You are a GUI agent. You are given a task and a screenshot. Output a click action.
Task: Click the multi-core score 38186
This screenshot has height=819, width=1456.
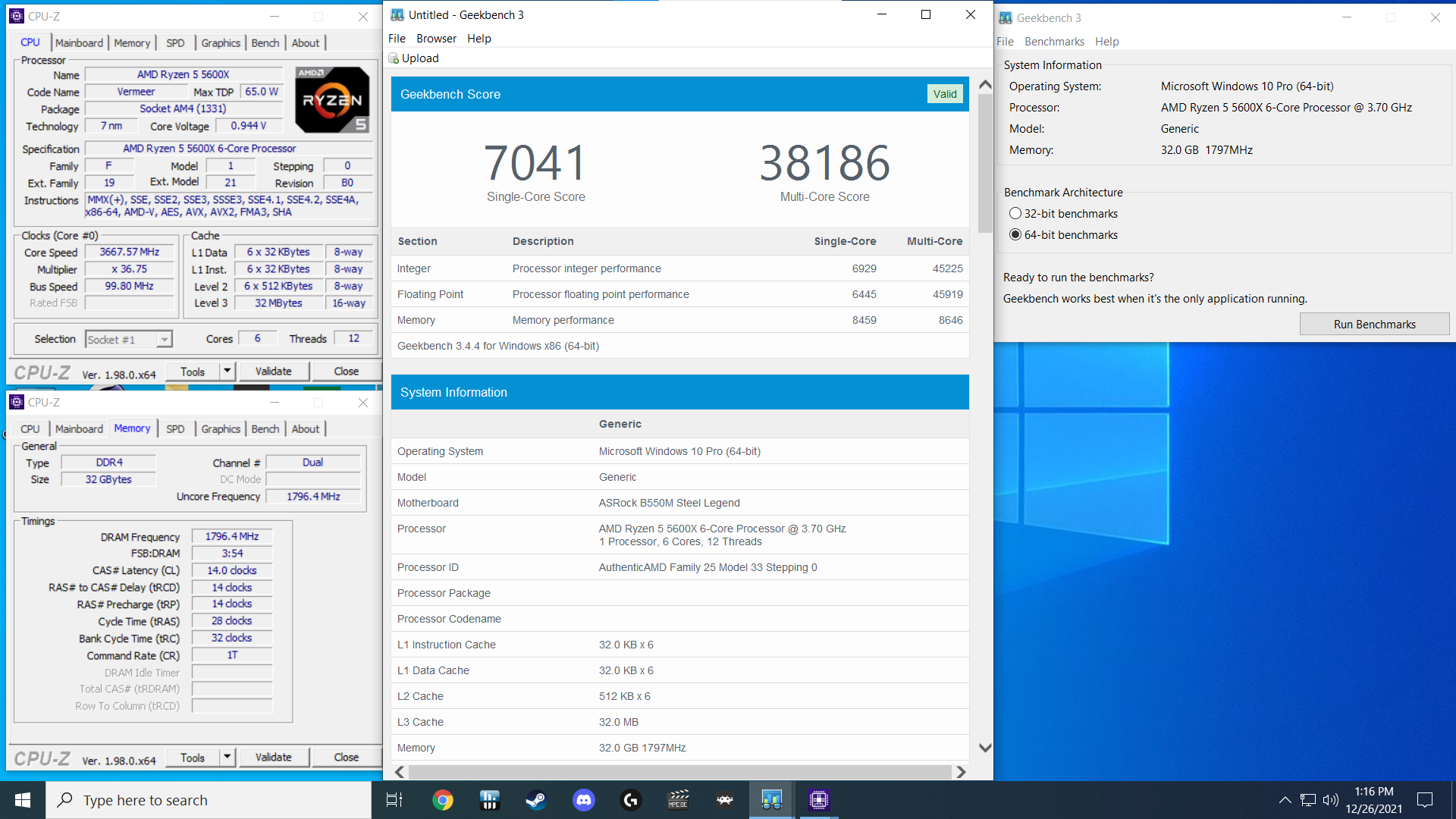pos(825,163)
